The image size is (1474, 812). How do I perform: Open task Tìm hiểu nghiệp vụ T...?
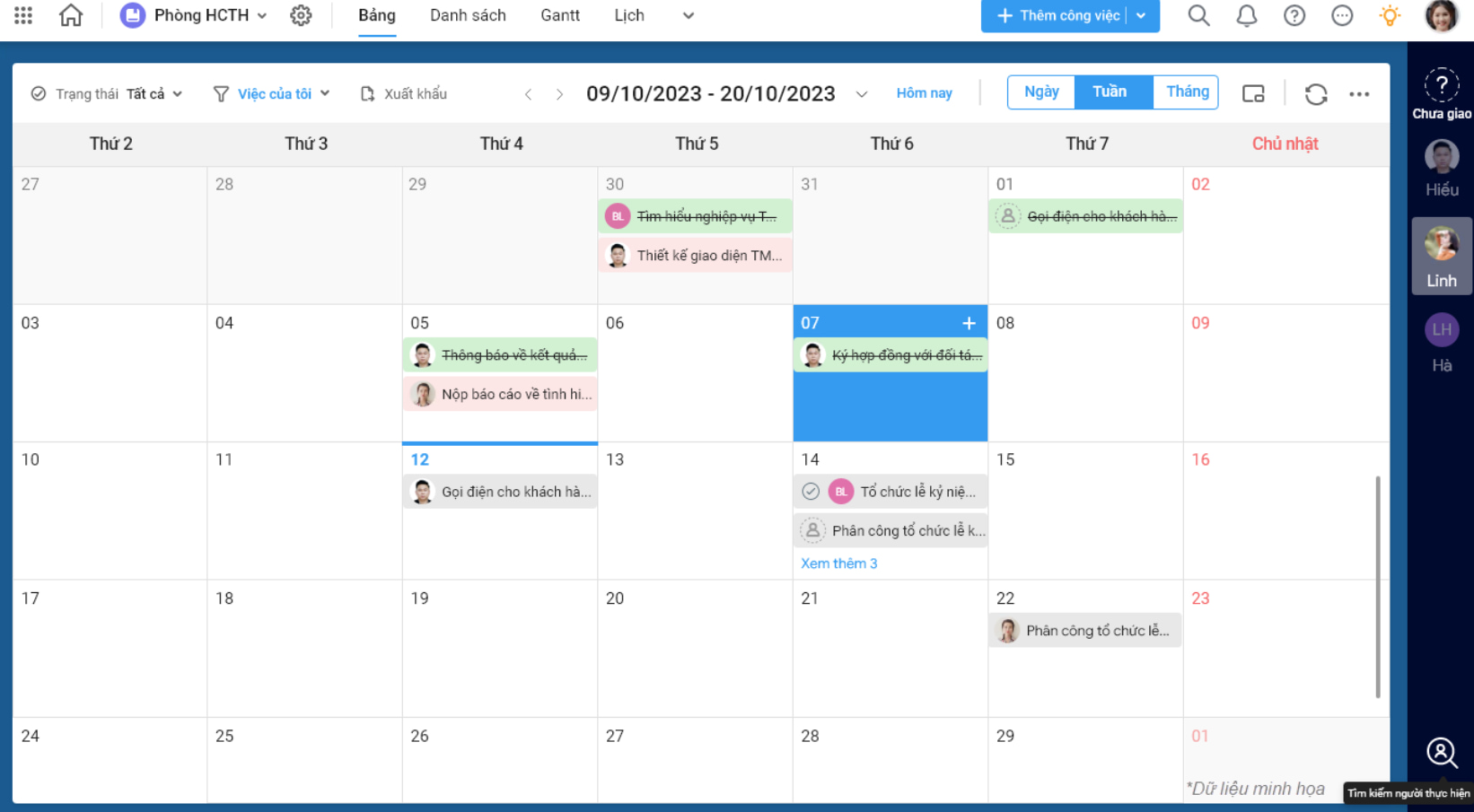[696, 216]
